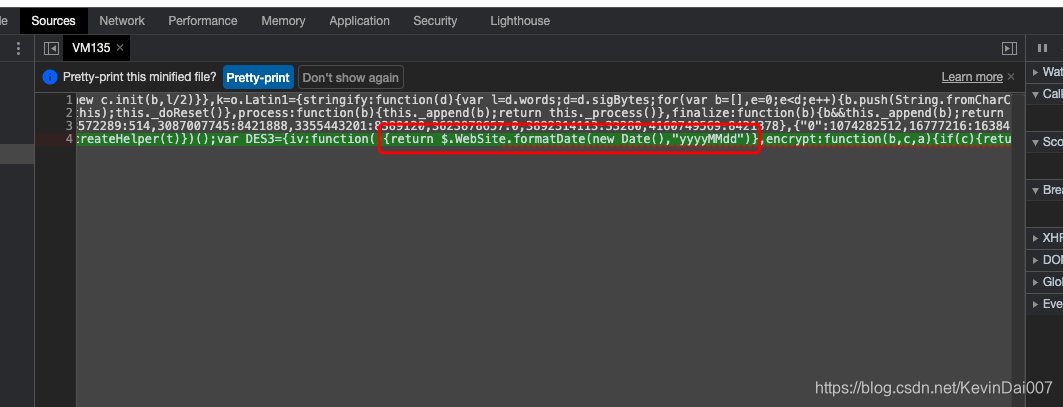Click the vertical scrollbar of code editor
Image resolution: width=1063 pixels, height=407 pixels.
(x=1018, y=251)
